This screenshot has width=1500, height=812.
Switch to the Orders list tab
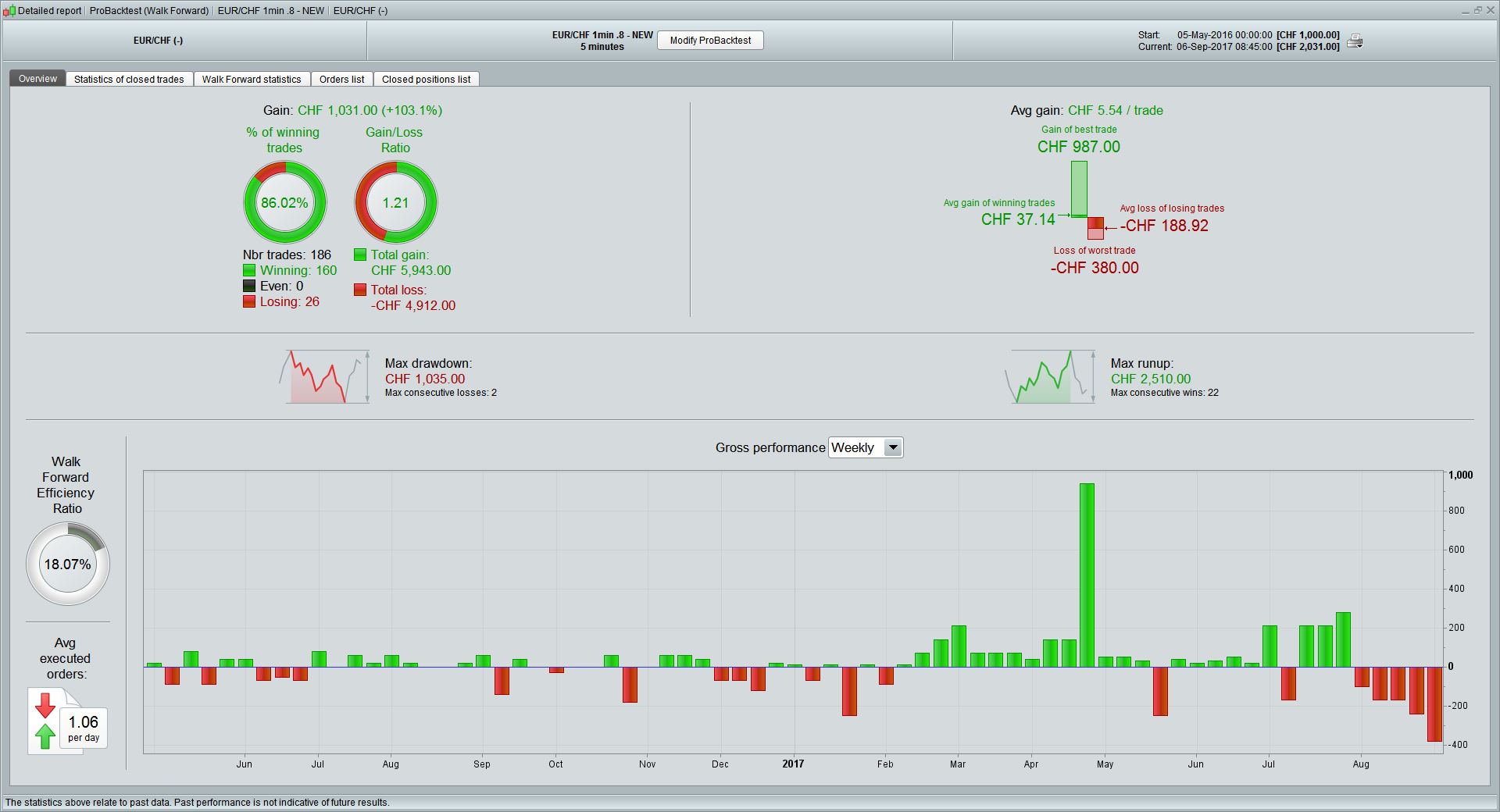(x=341, y=79)
